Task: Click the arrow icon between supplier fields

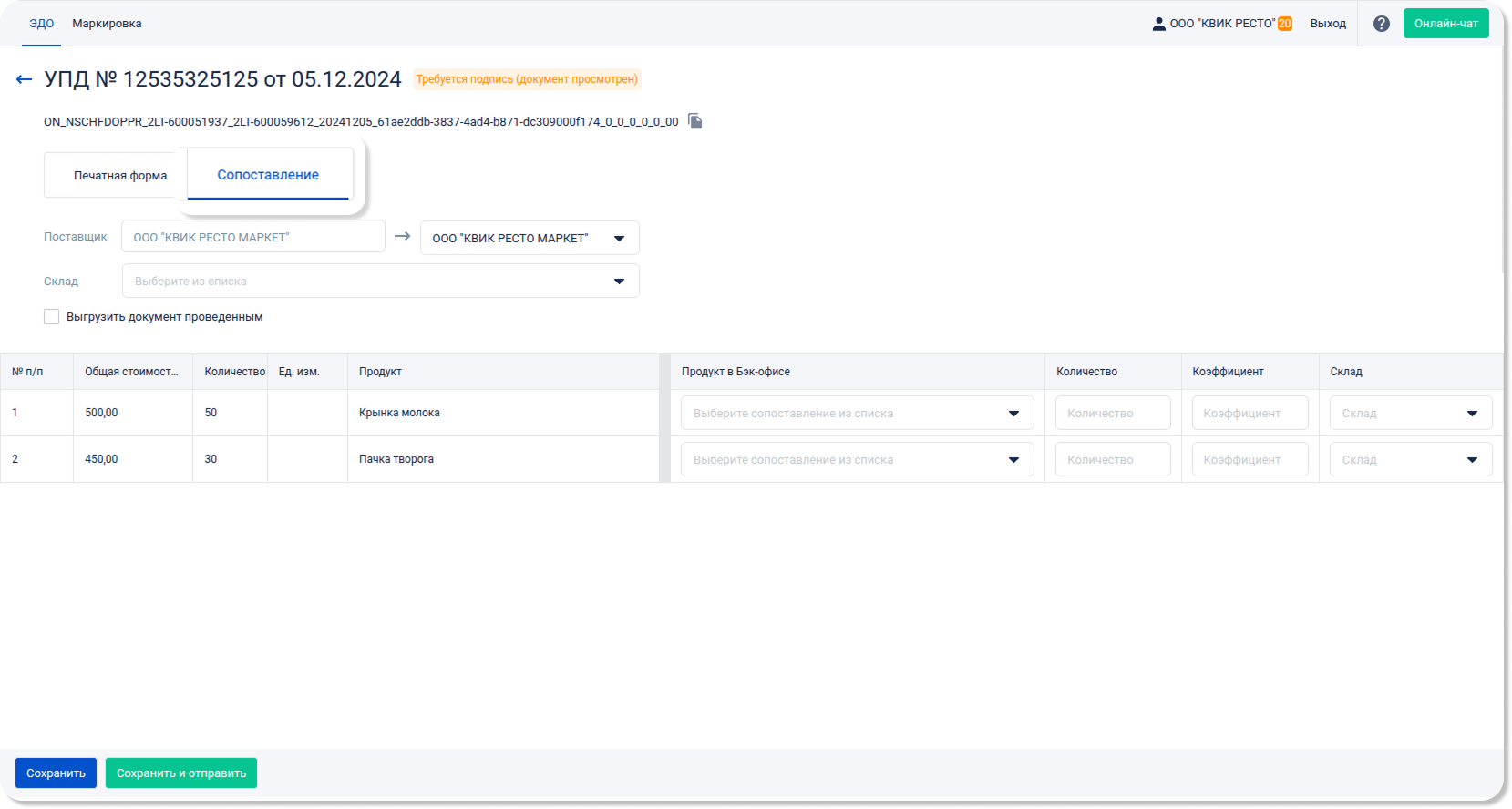Action: pos(402,236)
